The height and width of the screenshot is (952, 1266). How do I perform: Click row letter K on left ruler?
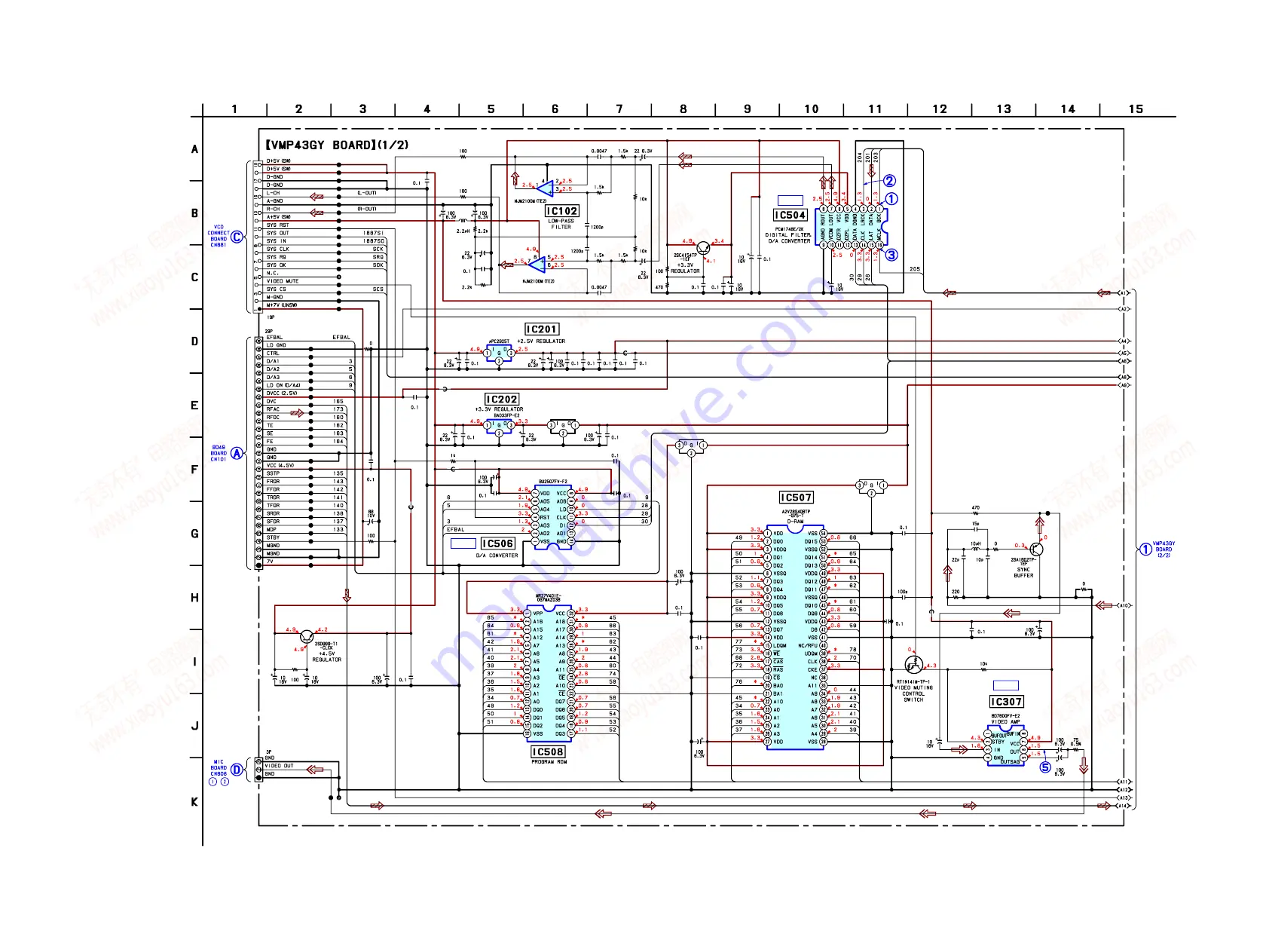[194, 802]
